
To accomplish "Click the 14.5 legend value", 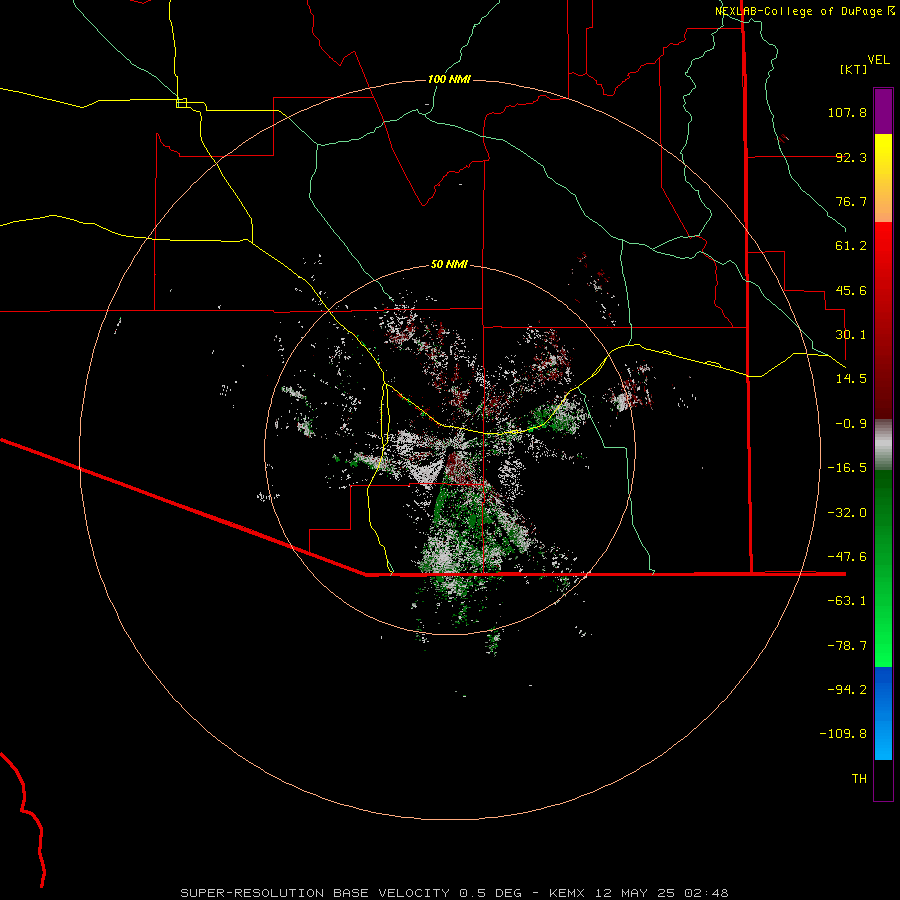I will (851, 379).
